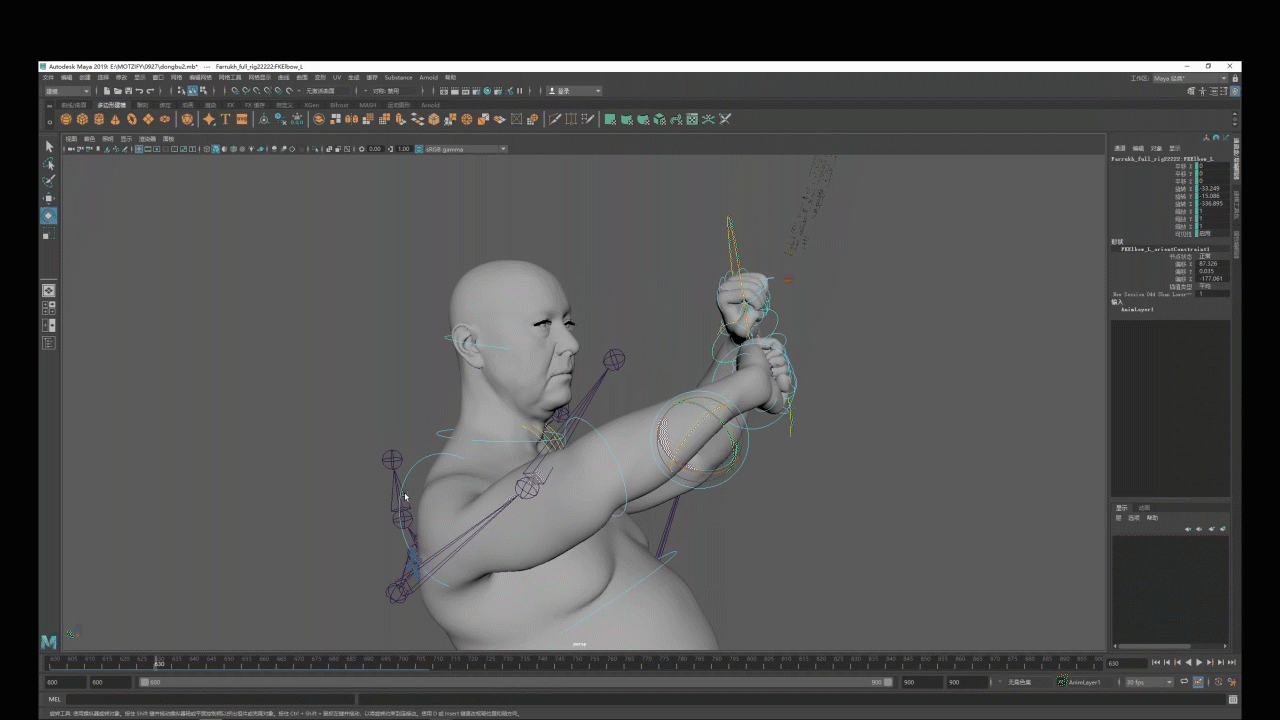Activate the Rotate tool in toolbox
This screenshot has height=720, width=1280.
[49, 215]
